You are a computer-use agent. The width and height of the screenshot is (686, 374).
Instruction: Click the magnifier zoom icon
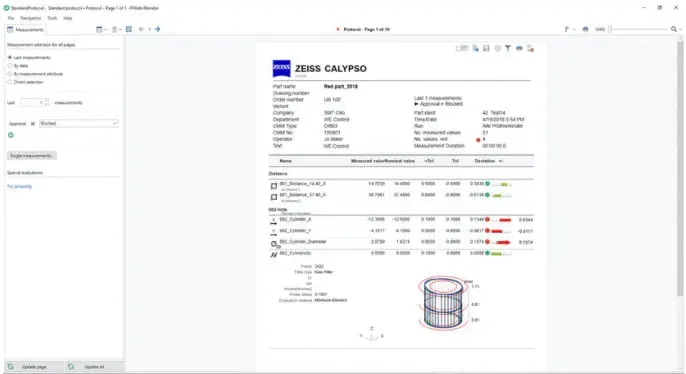(x=674, y=29)
